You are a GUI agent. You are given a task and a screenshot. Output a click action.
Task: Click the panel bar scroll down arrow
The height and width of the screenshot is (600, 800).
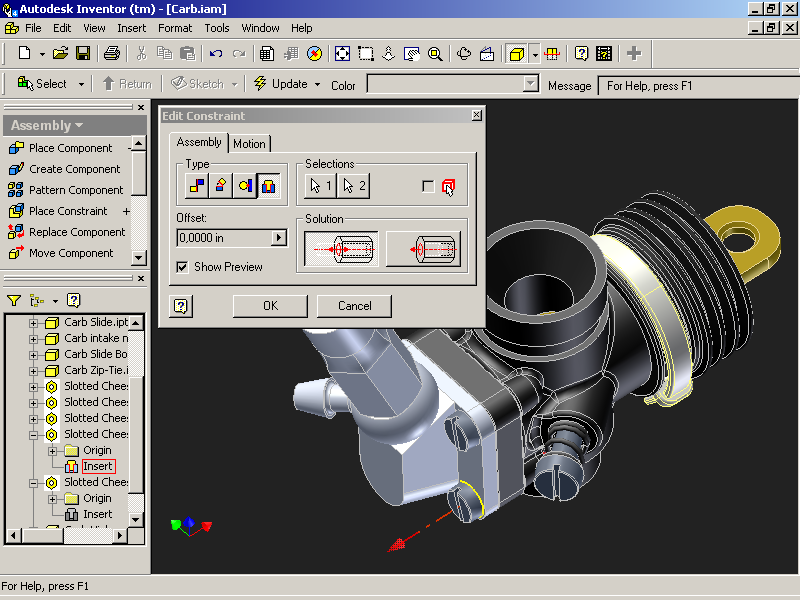(139, 258)
